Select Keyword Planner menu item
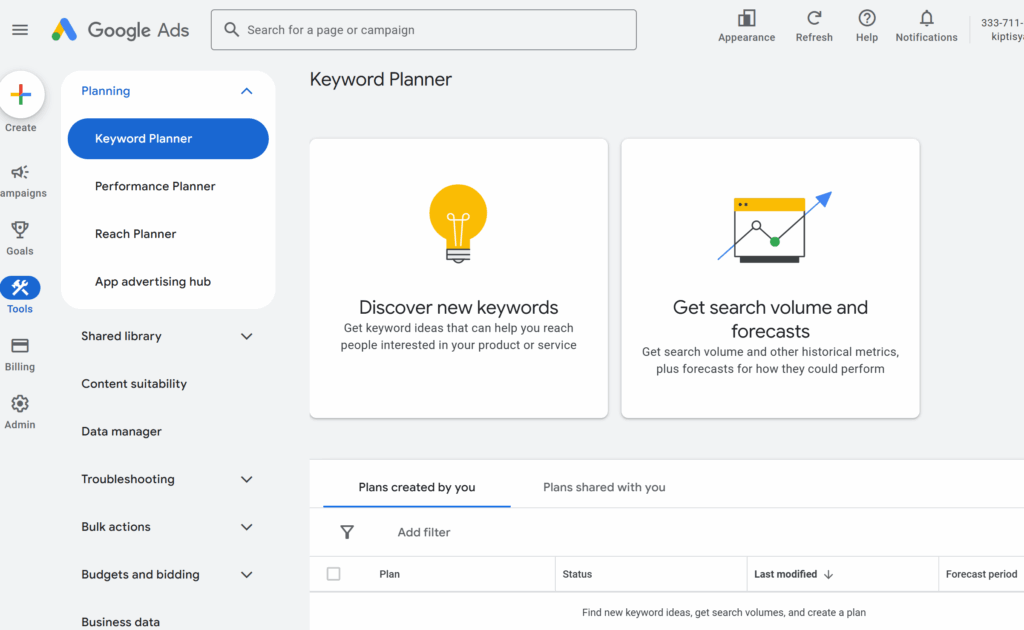This screenshot has height=630, width=1024. tap(168, 138)
